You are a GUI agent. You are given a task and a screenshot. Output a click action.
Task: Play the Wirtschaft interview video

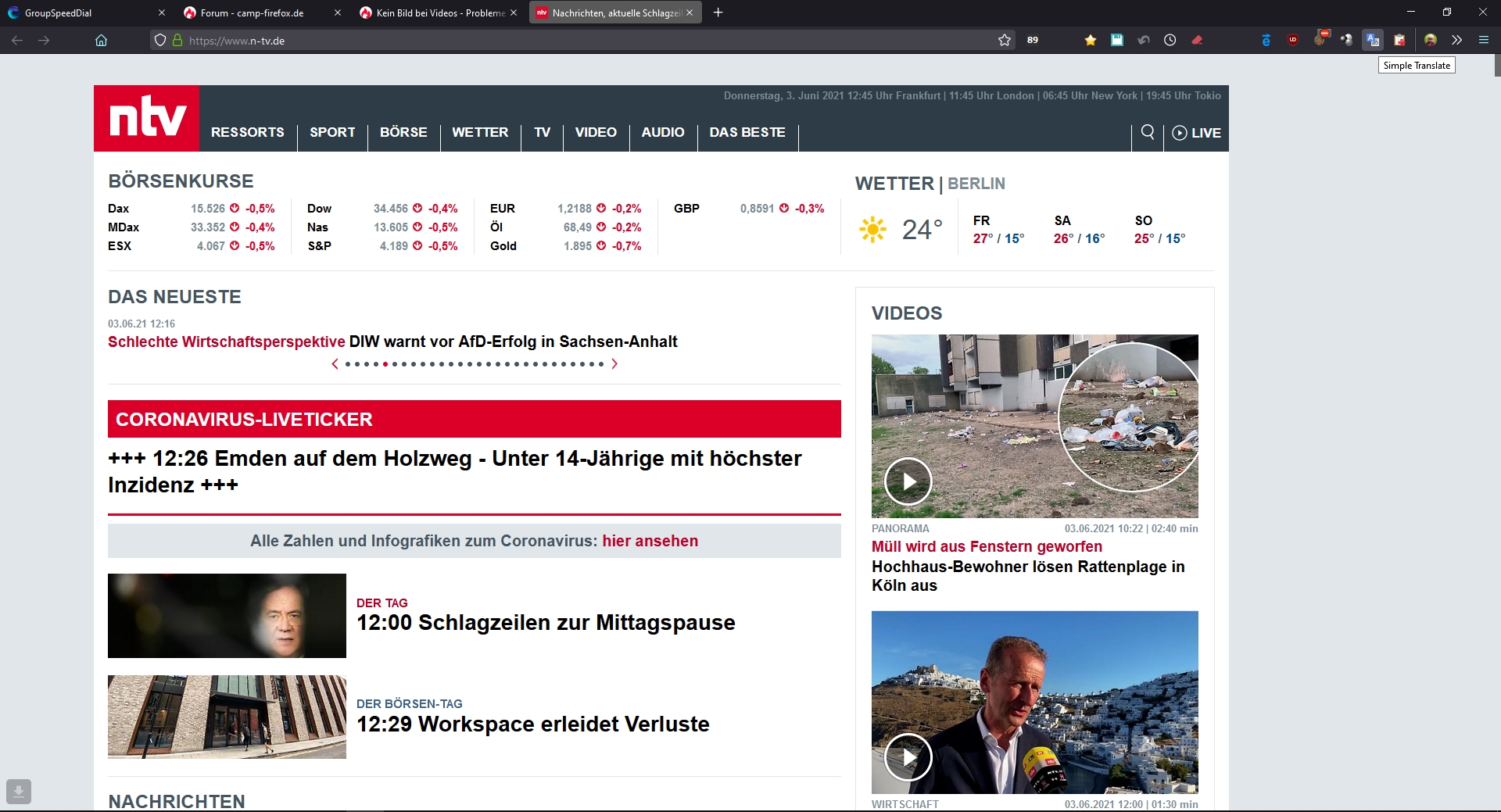(x=908, y=757)
